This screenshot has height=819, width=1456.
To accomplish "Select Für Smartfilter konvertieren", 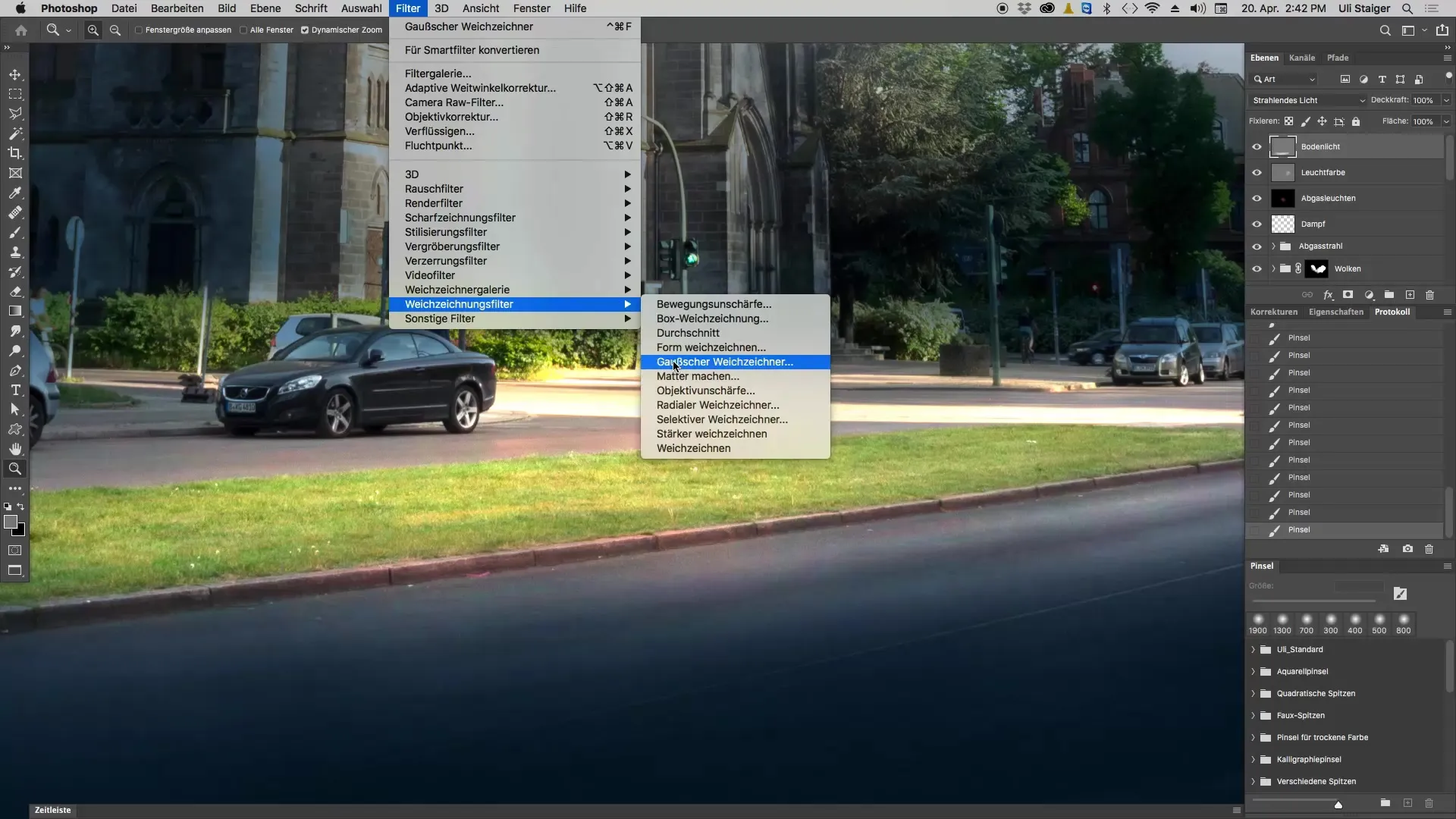I will tap(514, 50).
